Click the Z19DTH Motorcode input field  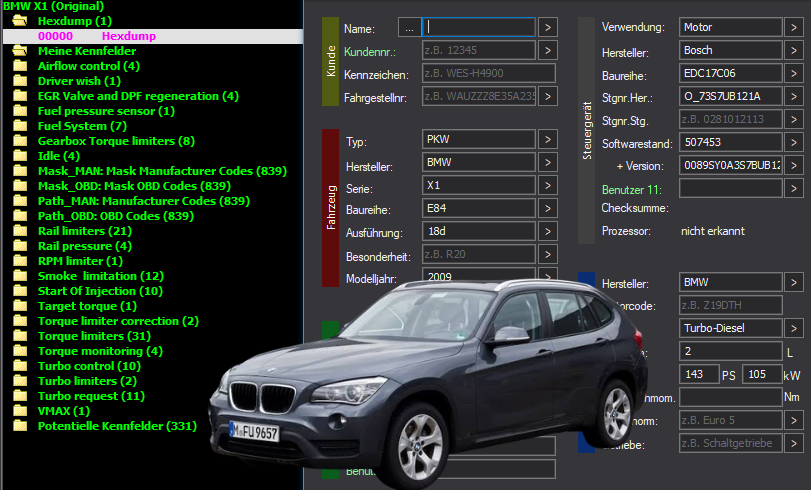(730, 305)
